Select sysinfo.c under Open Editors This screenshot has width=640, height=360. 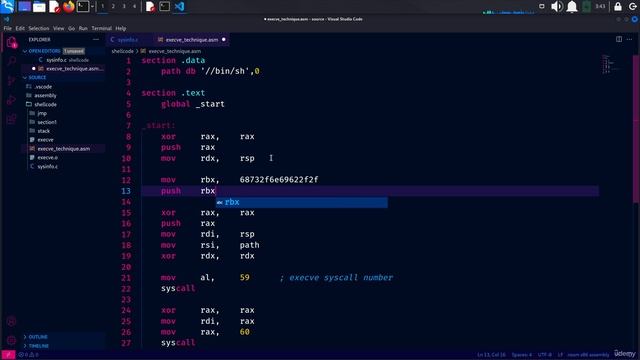[x=63, y=60]
